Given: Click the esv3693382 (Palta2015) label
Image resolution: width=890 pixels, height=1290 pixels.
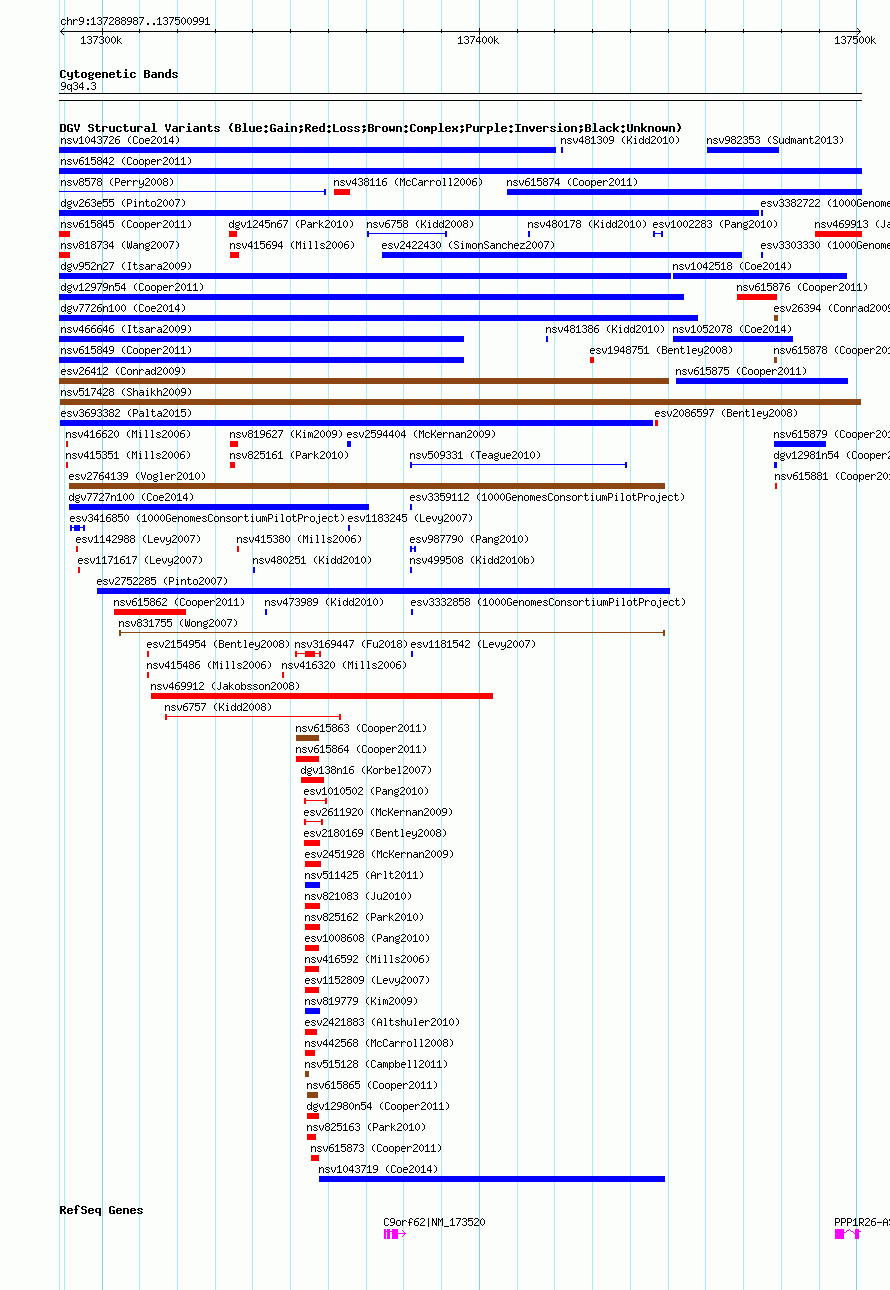Looking at the screenshot, I should (125, 413).
